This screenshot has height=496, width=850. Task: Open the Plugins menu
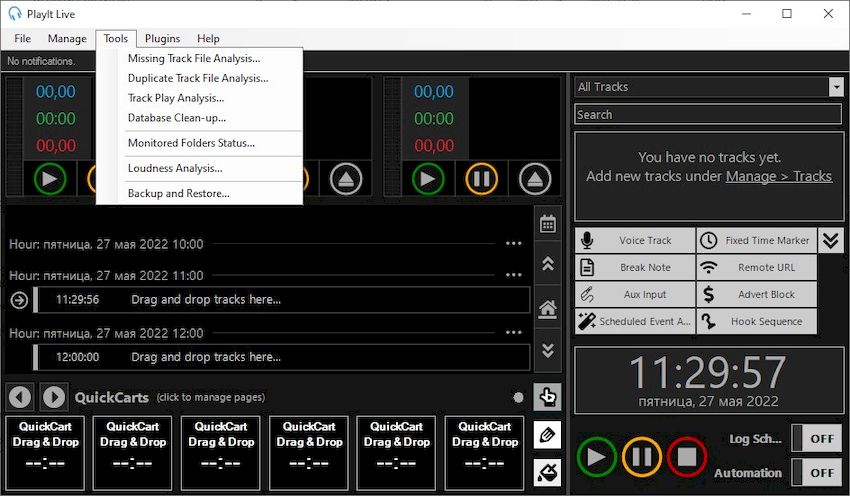point(162,38)
